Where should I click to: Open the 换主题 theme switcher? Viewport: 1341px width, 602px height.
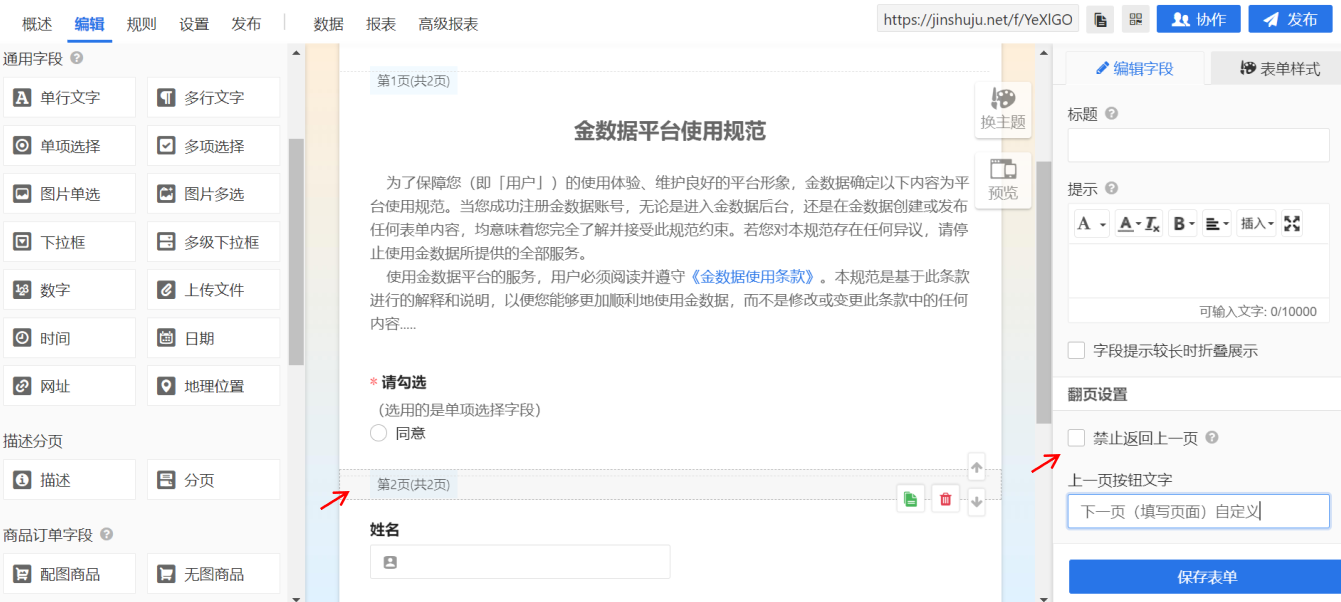click(1002, 110)
